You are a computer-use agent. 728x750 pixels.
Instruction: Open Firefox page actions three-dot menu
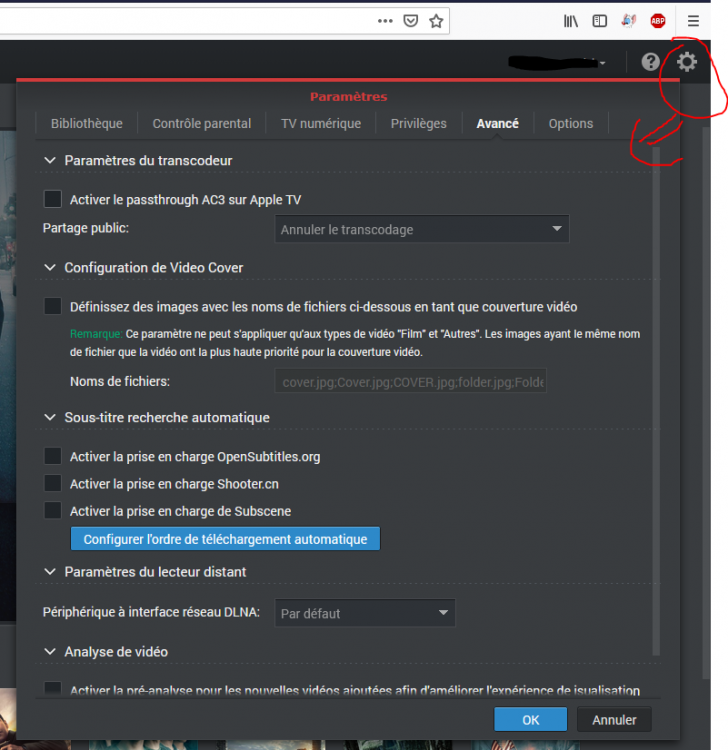coord(385,21)
